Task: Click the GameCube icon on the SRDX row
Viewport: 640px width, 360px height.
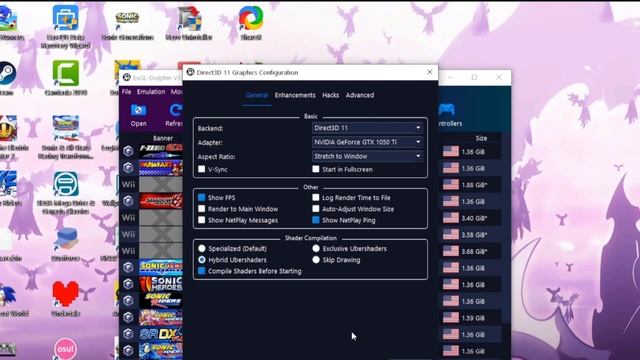Action: click(x=128, y=334)
